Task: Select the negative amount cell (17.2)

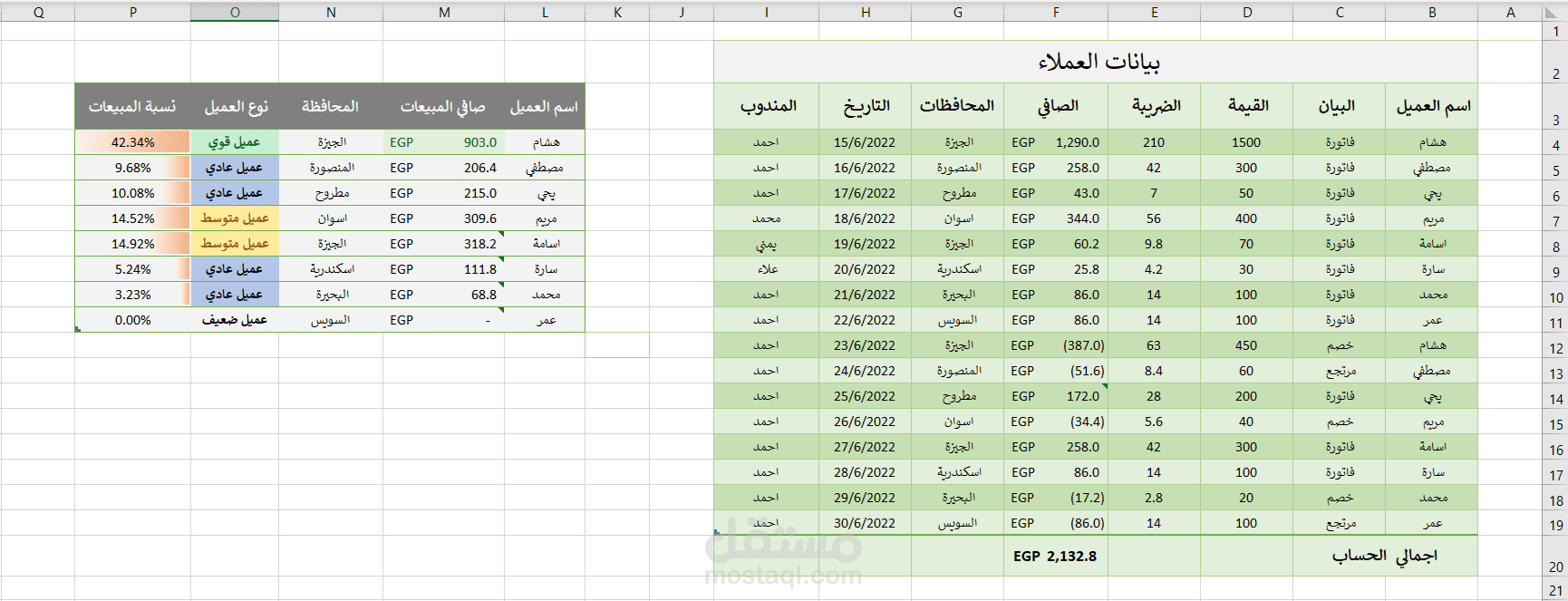Action: 1056,498
